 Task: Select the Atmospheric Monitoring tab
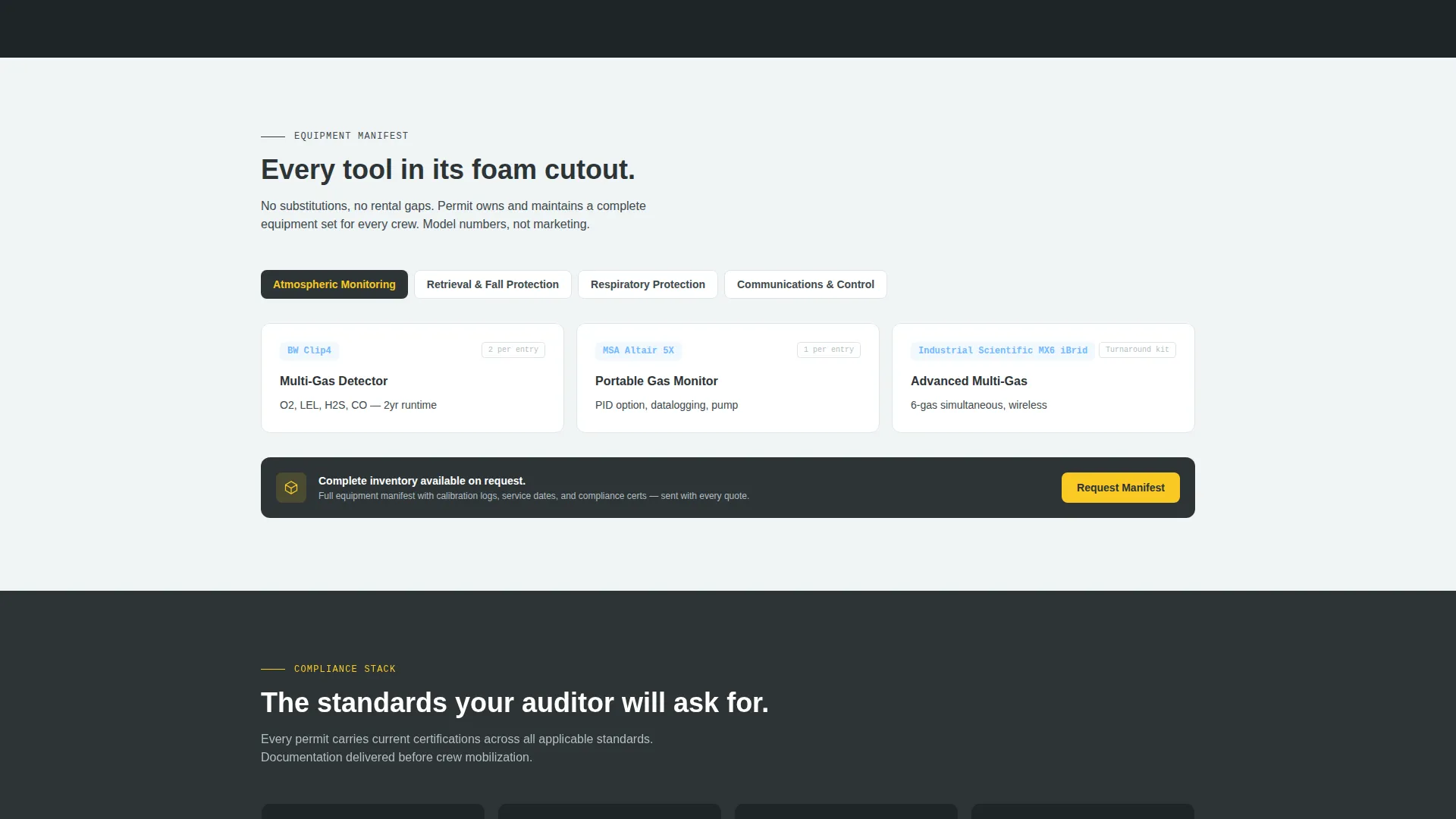coord(334,284)
